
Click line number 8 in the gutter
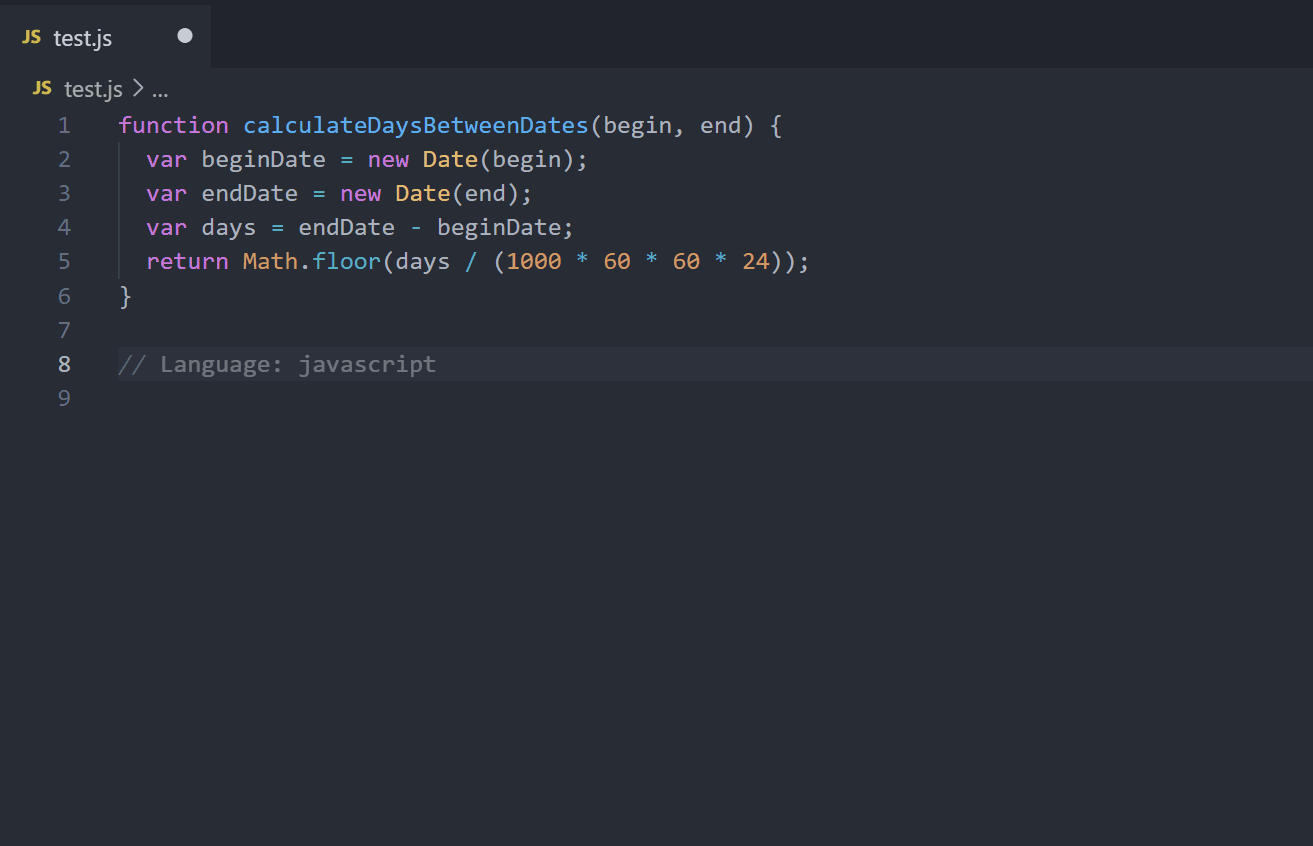point(64,364)
